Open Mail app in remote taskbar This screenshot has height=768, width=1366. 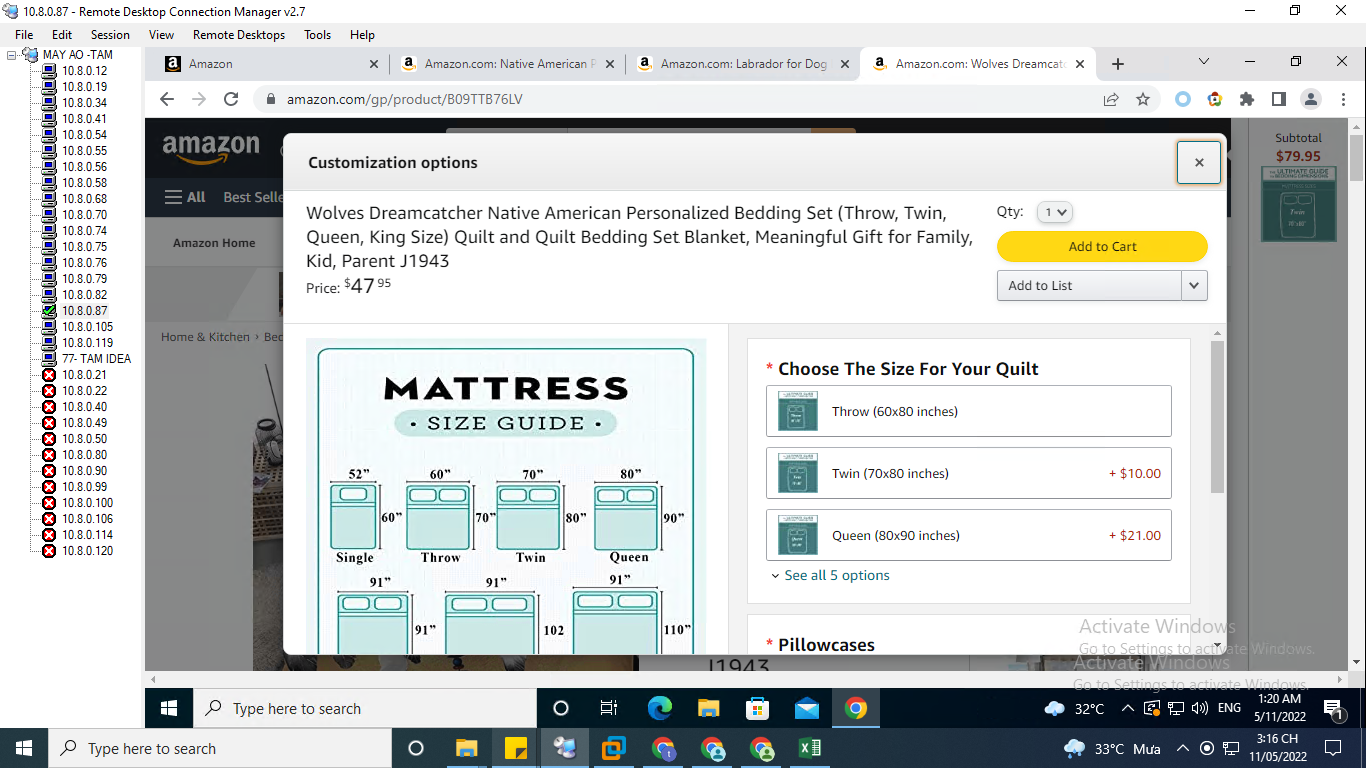807,708
